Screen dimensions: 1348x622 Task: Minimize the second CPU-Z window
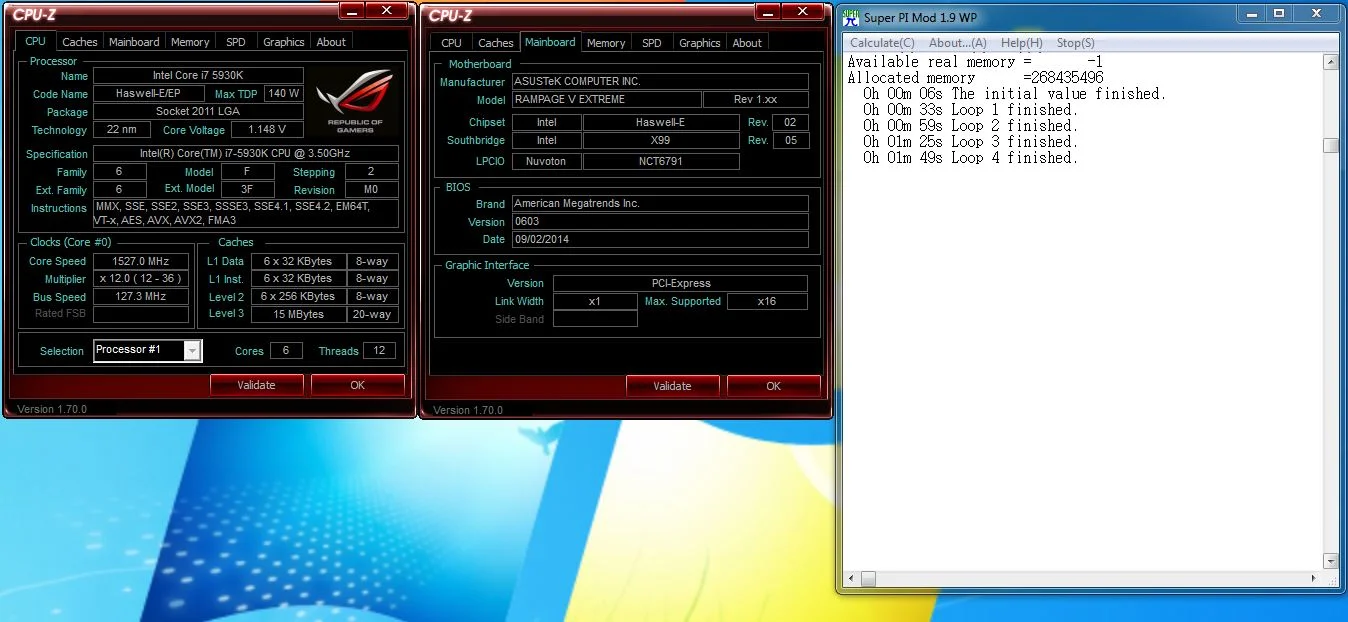(x=767, y=10)
